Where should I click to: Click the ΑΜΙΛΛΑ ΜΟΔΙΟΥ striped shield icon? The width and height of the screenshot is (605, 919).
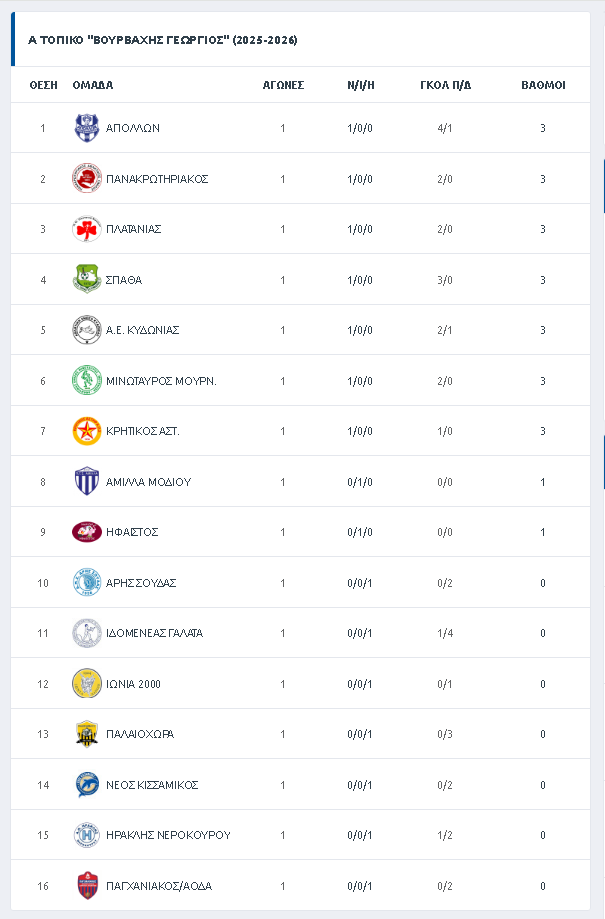(x=87, y=482)
